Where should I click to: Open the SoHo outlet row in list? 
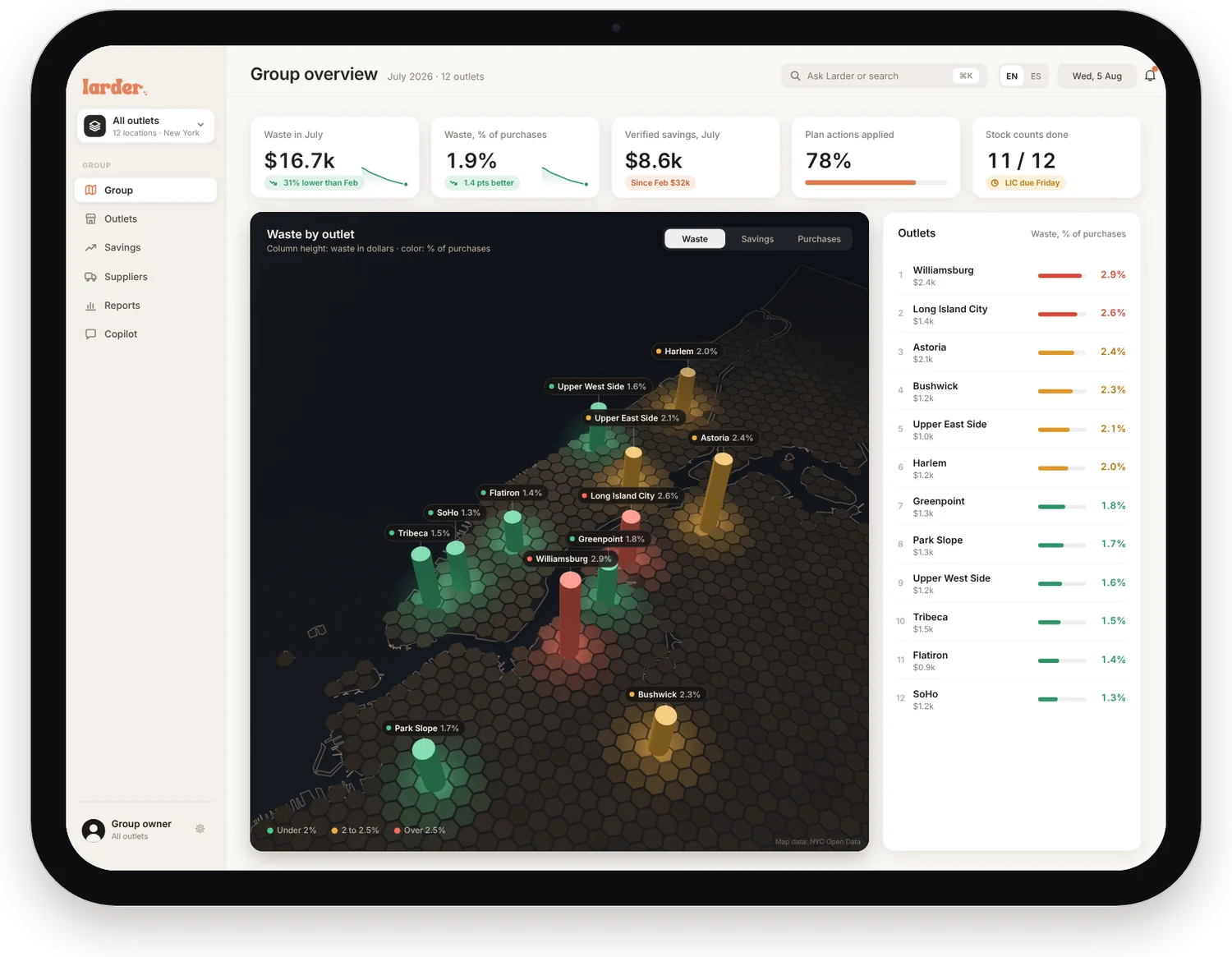pos(1012,699)
